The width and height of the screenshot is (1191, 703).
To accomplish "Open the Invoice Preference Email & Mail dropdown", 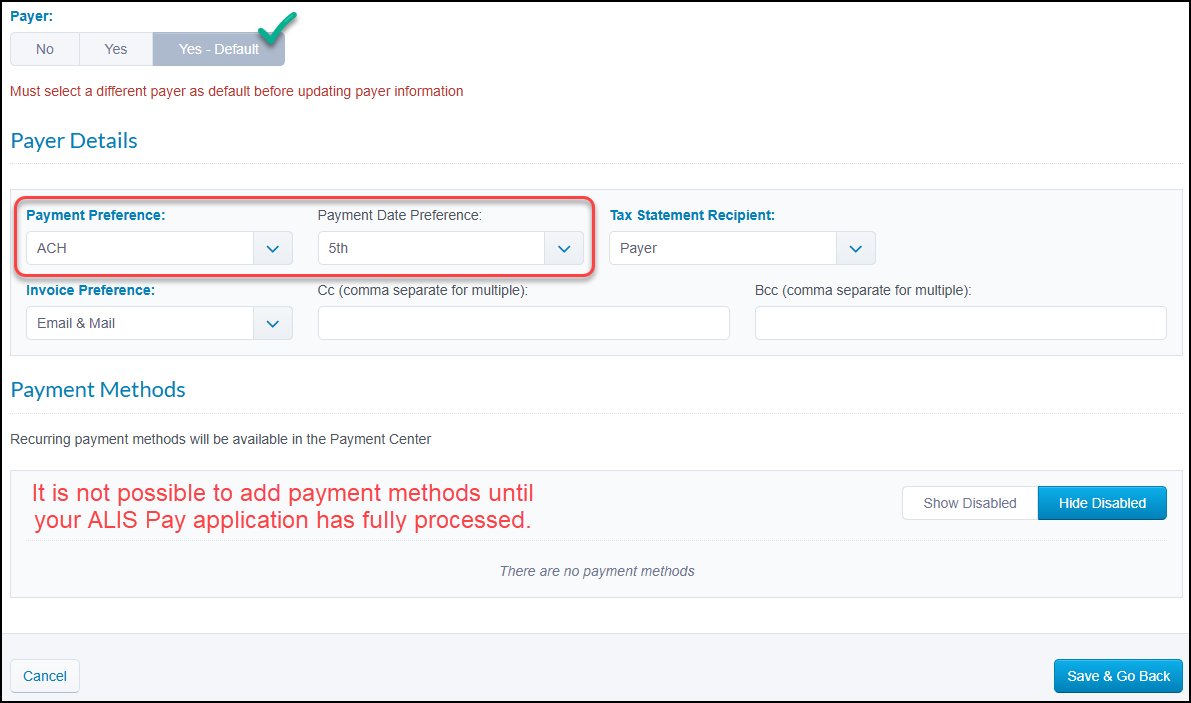I will point(159,323).
